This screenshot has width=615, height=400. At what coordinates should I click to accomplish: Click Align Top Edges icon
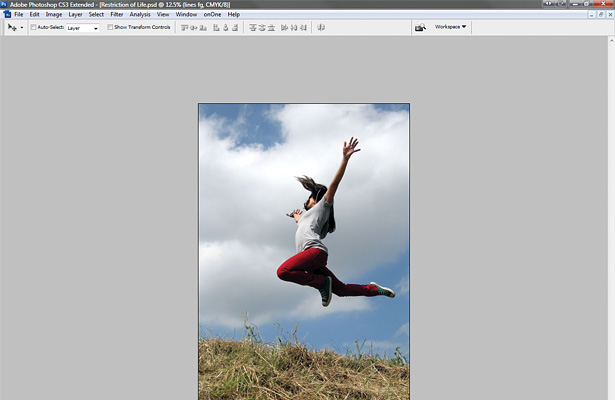(184, 27)
